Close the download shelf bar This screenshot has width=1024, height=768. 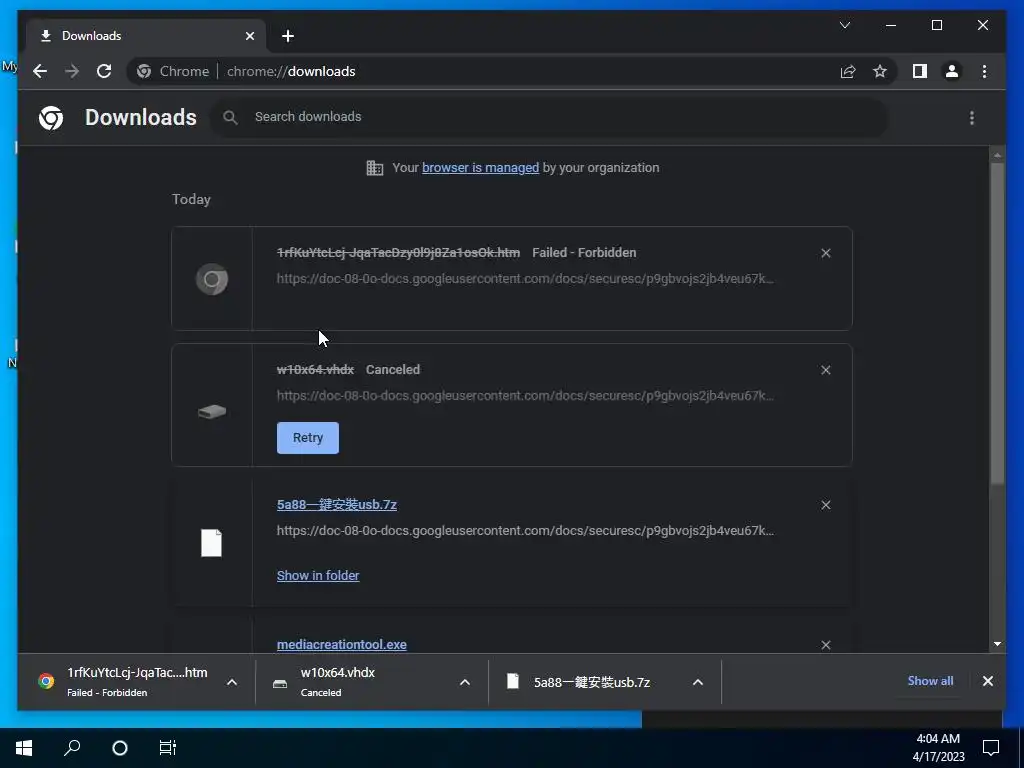[x=987, y=681]
